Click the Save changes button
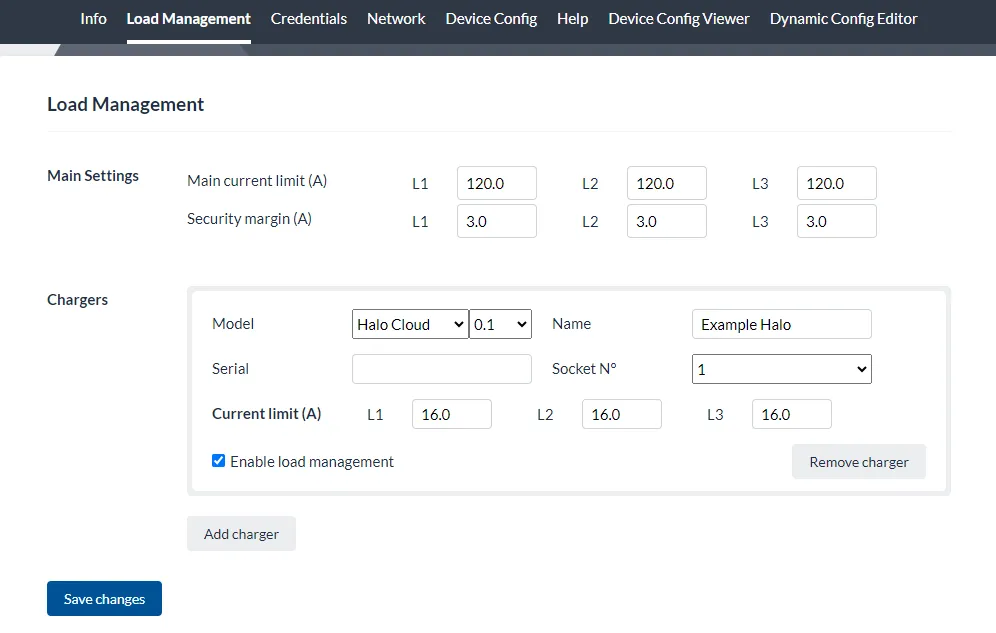996x633 pixels. [104, 599]
